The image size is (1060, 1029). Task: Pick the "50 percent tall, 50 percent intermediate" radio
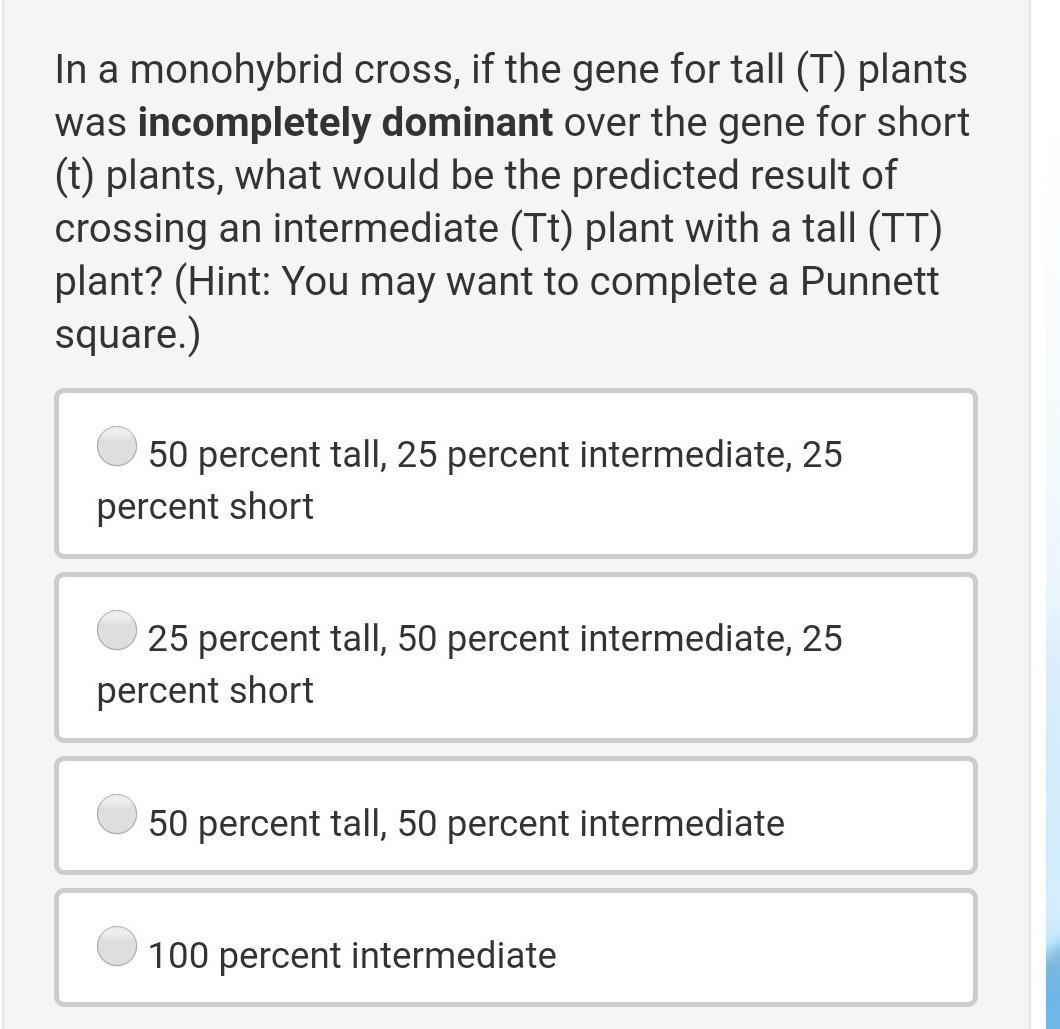(x=117, y=813)
